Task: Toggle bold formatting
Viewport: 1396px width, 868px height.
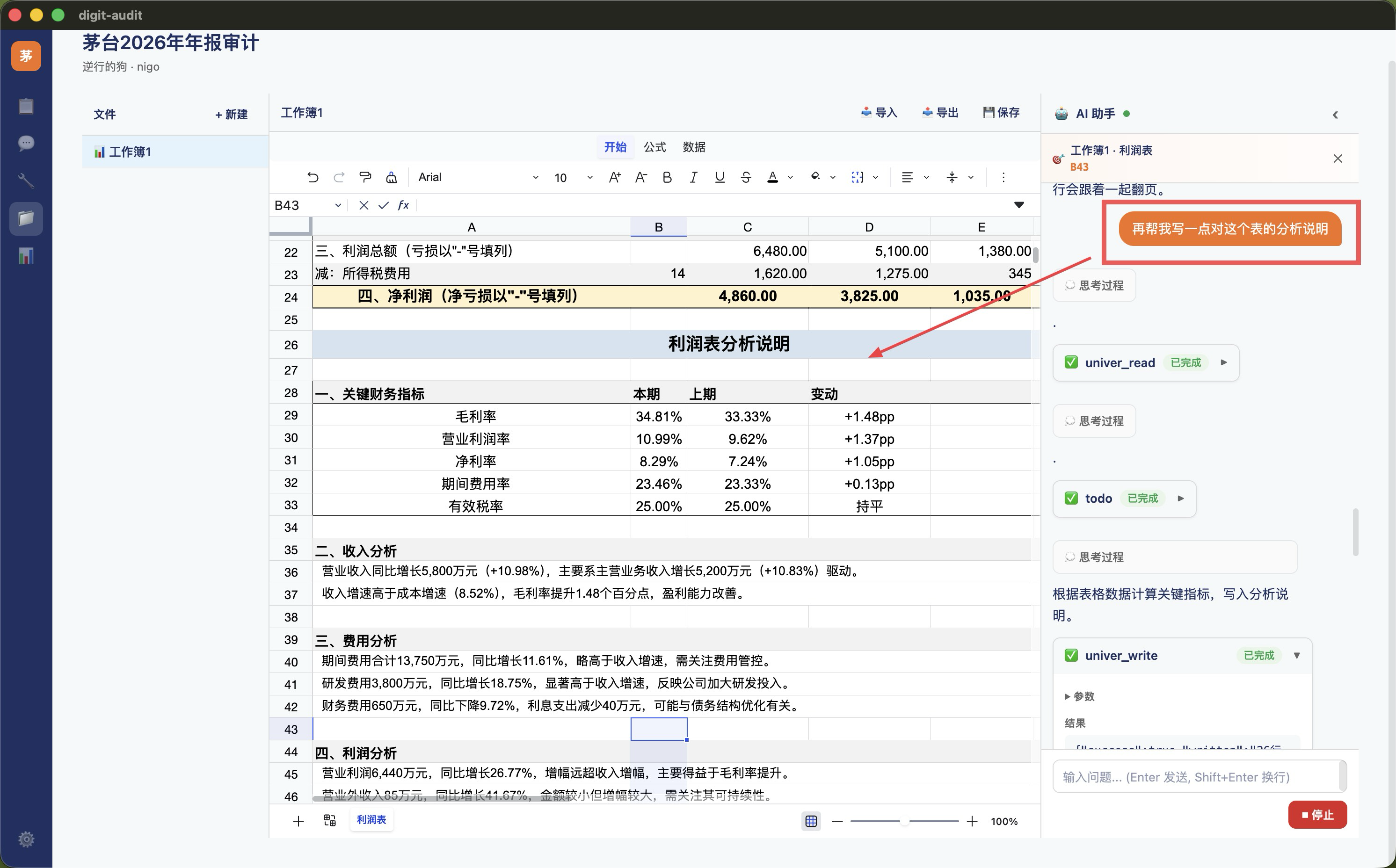Action: click(667, 177)
